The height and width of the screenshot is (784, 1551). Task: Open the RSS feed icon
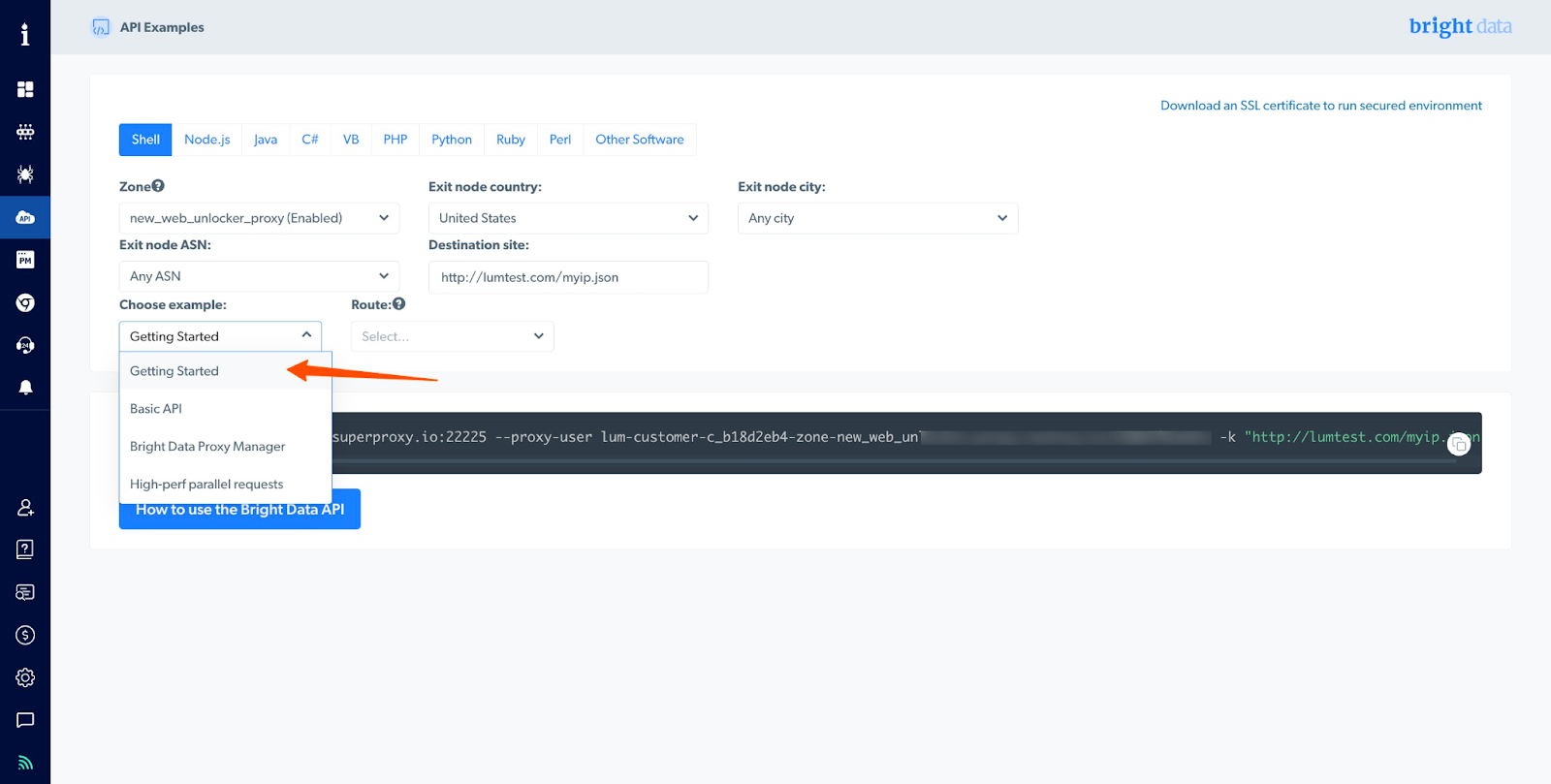(x=25, y=763)
